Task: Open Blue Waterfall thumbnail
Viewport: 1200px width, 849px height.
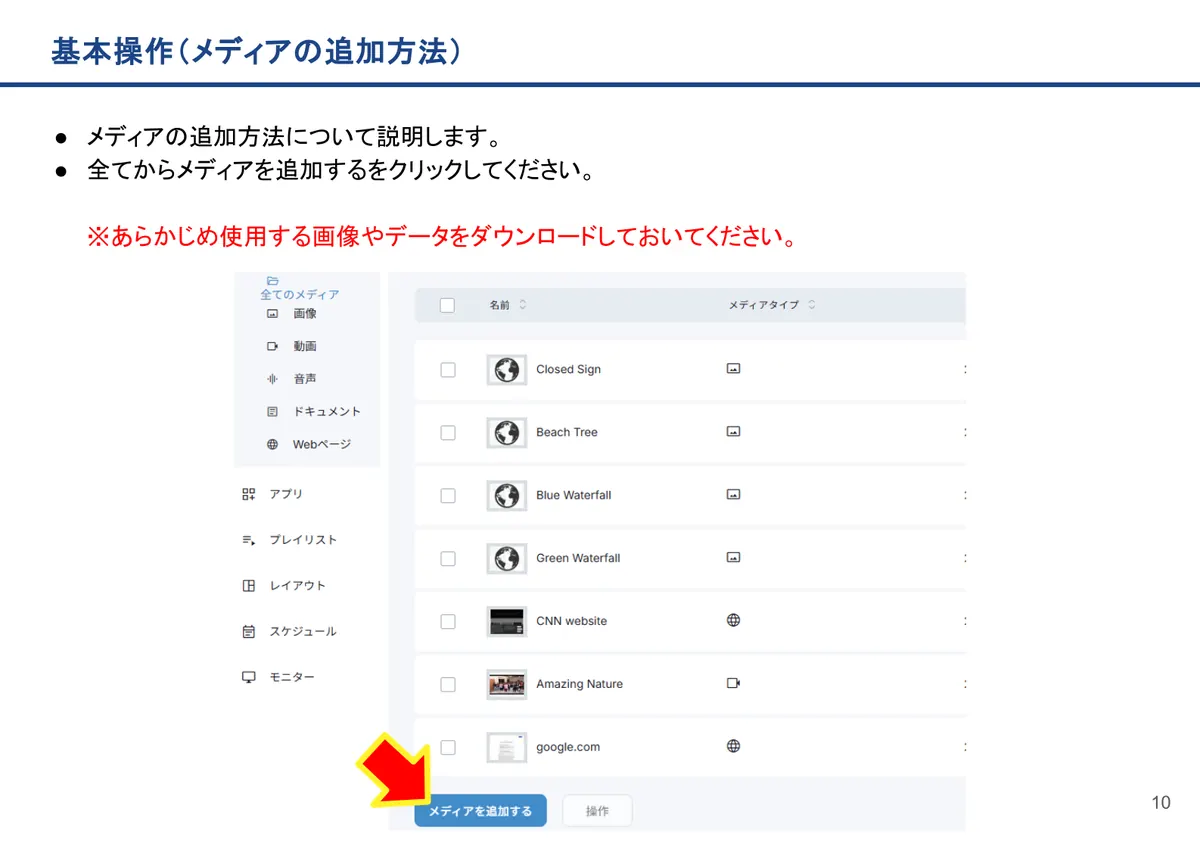Action: click(507, 496)
